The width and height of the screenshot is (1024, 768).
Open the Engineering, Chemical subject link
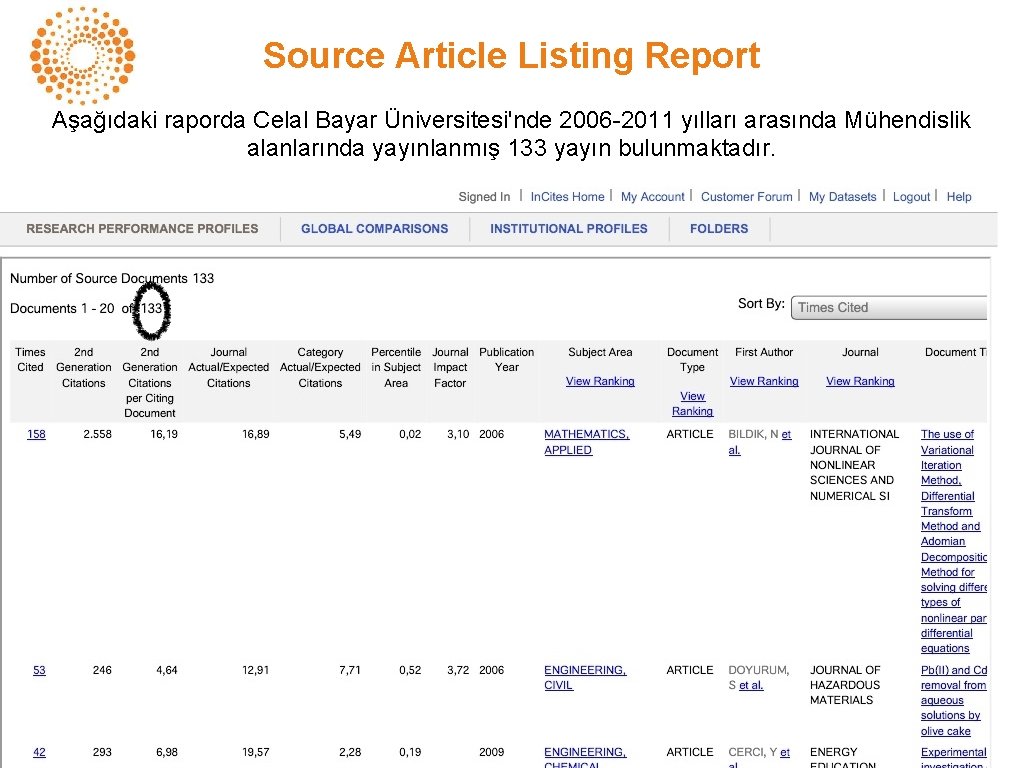pos(584,758)
